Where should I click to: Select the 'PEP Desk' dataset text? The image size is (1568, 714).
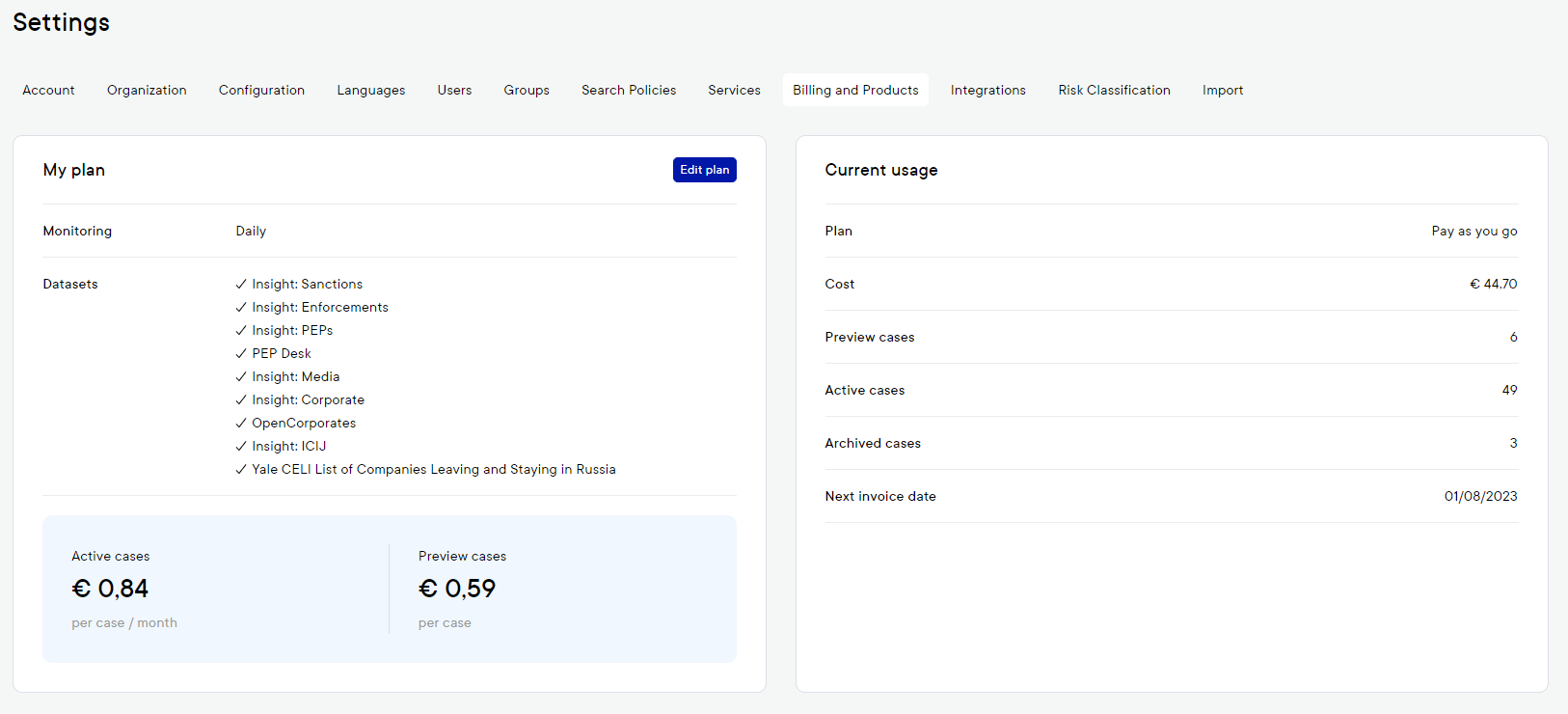pos(282,353)
